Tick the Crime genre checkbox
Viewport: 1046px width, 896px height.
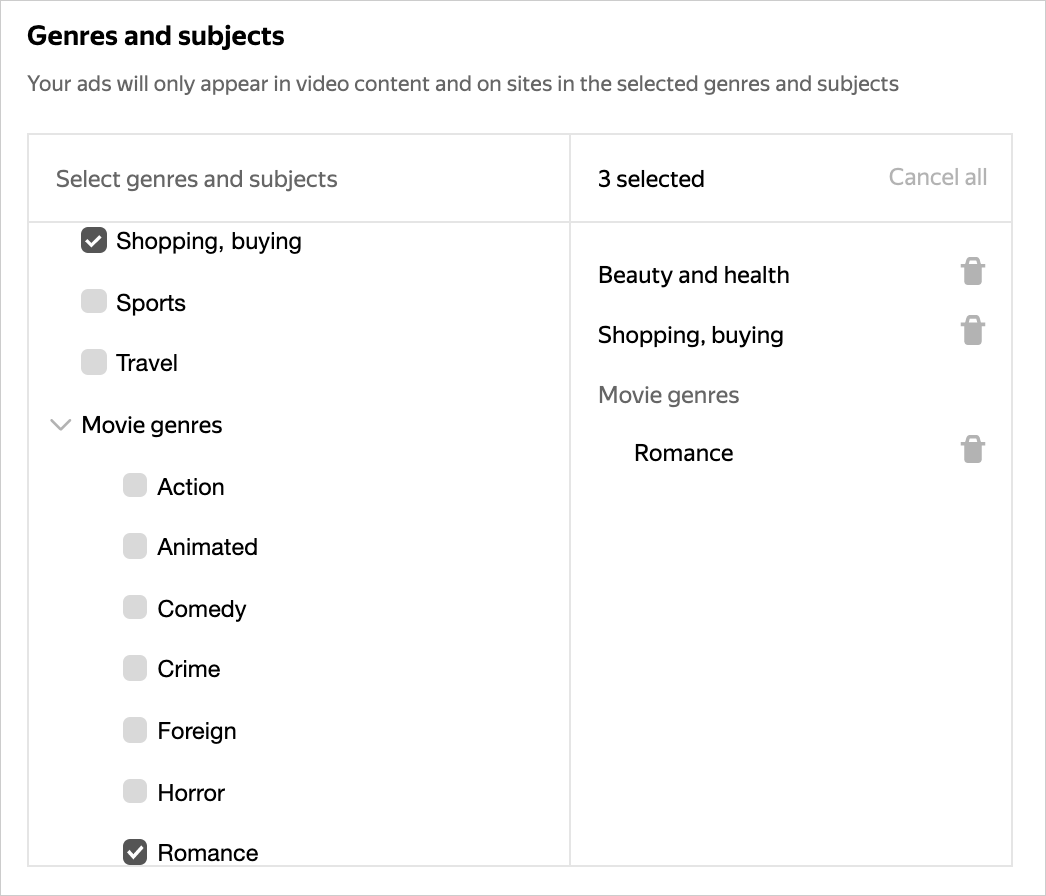(135, 668)
